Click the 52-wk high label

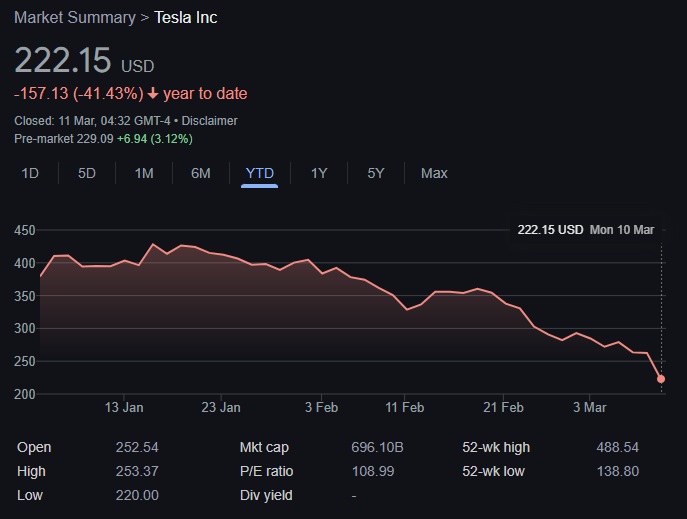496,447
